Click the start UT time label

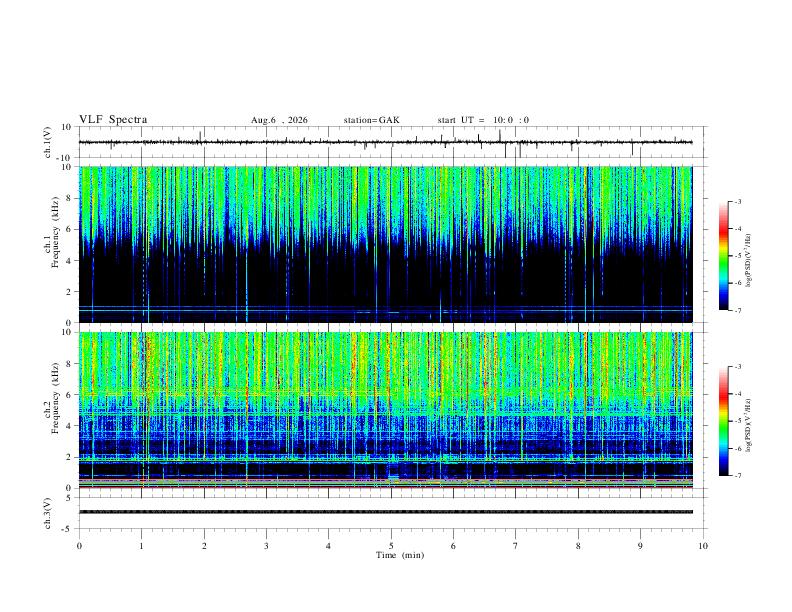tap(483, 120)
